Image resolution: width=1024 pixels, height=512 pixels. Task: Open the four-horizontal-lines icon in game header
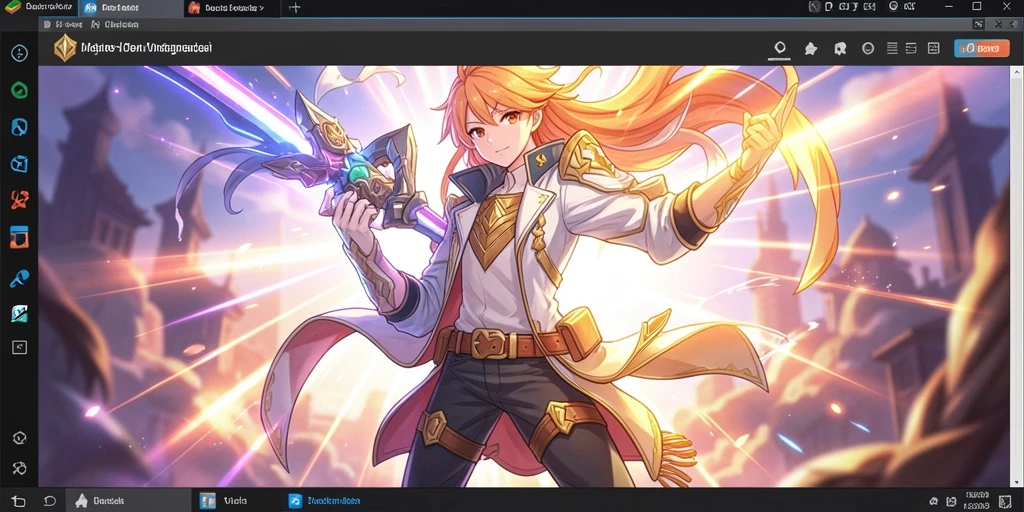(892, 48)
